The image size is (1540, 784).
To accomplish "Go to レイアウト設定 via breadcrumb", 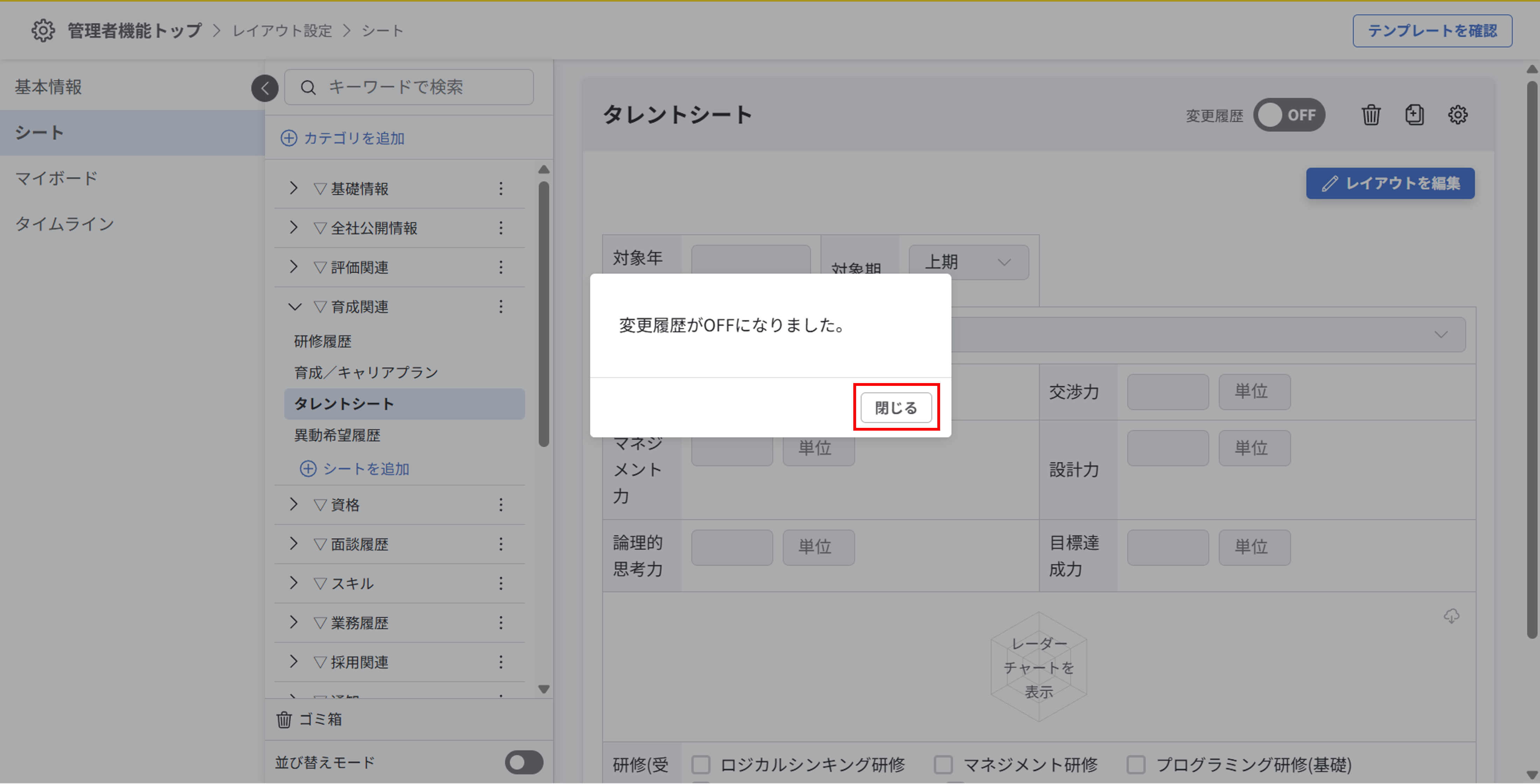I will pos(282,30).
